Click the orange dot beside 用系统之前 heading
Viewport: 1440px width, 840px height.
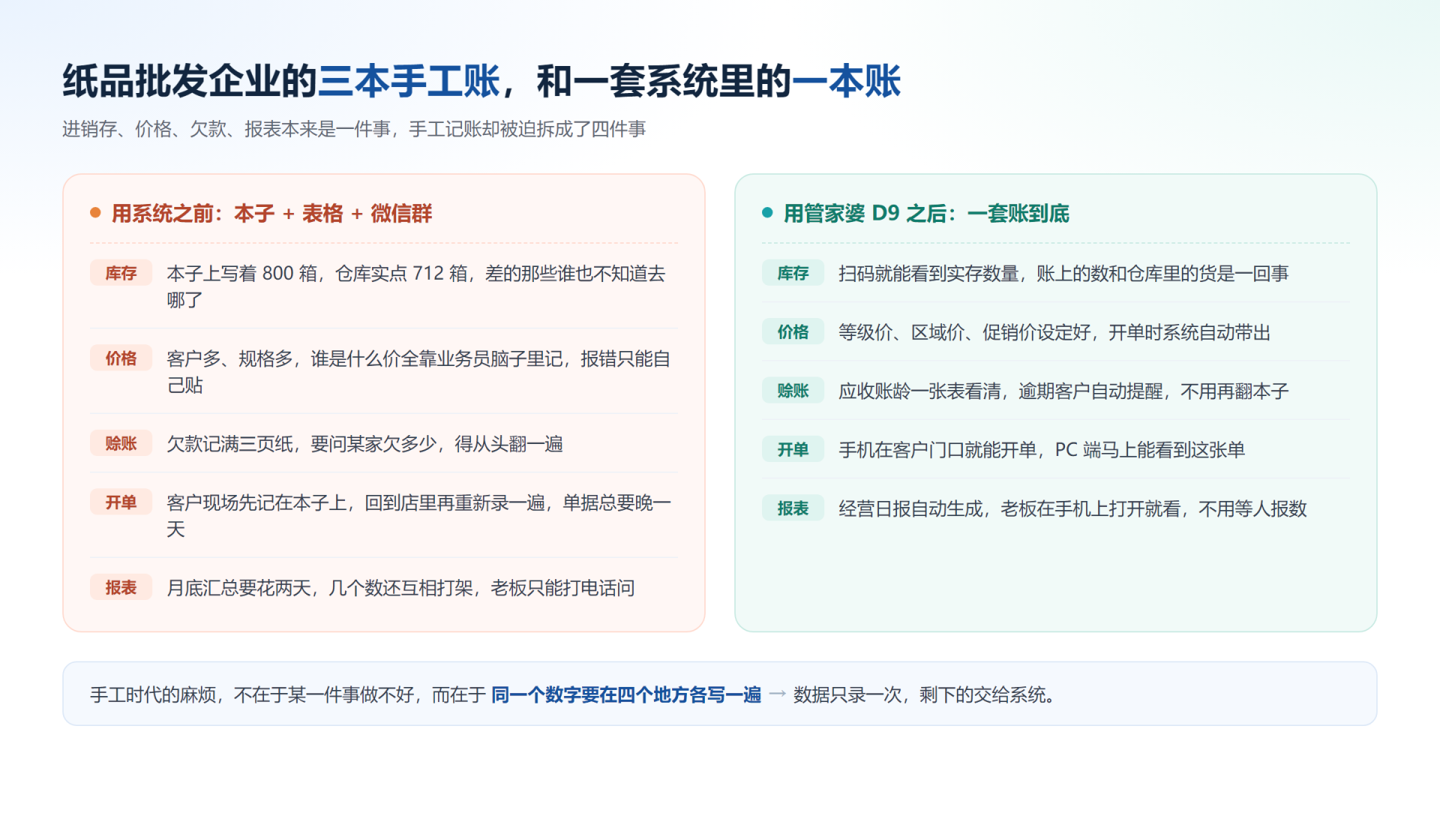click(95, 213)
